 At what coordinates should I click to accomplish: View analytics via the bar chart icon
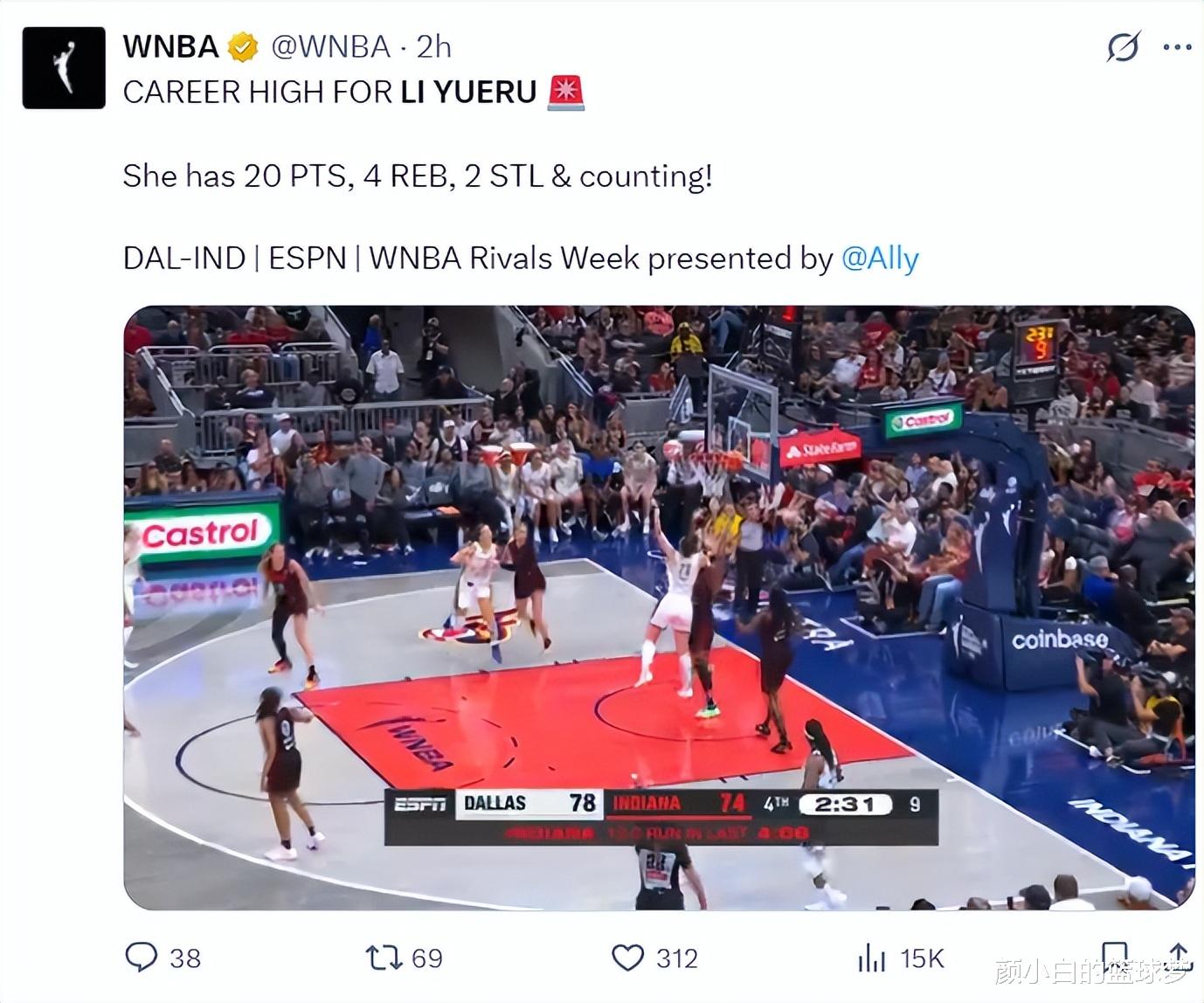tap(871, 958)
